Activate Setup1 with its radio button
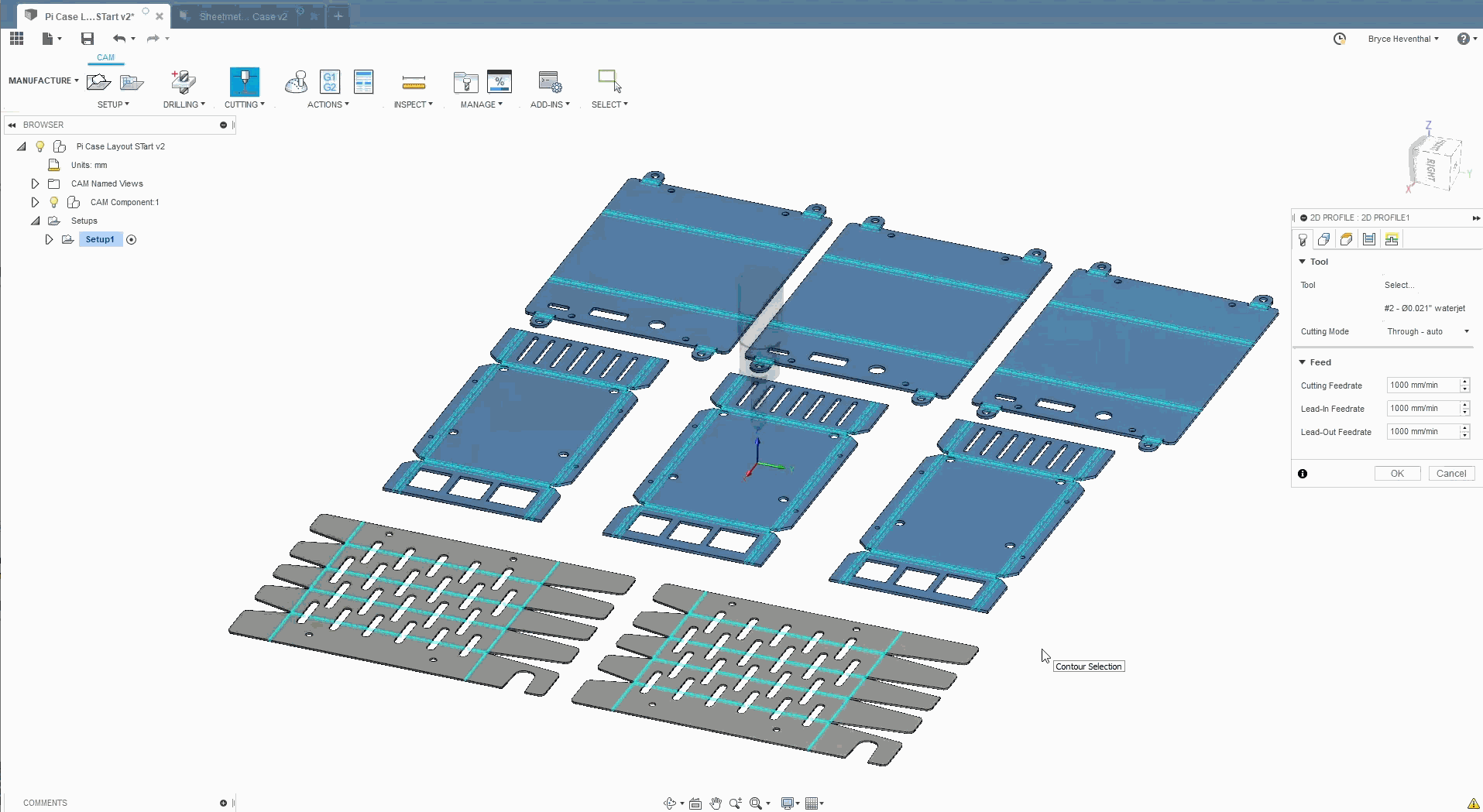 click(132, 240)
